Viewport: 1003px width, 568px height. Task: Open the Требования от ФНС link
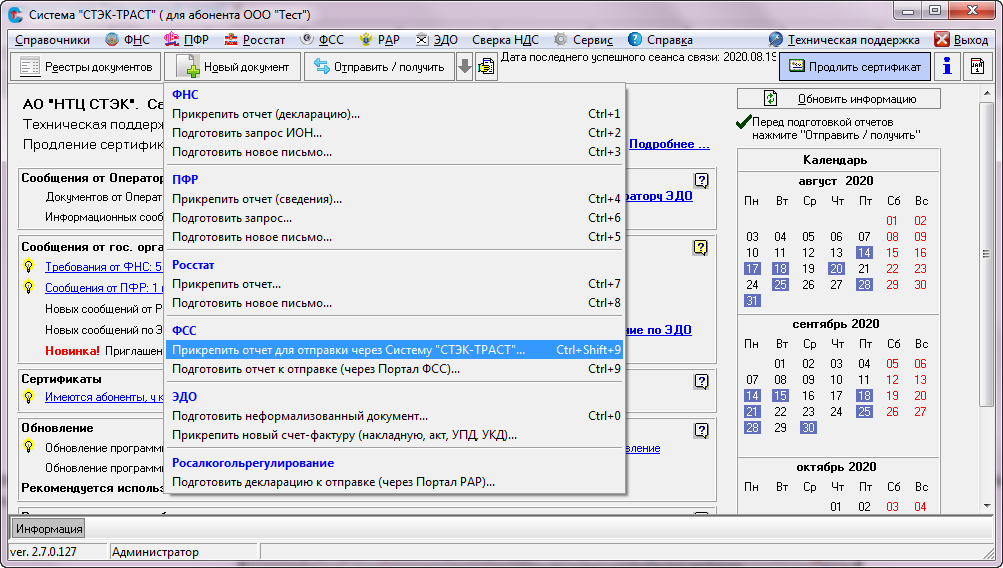point(104,267)
